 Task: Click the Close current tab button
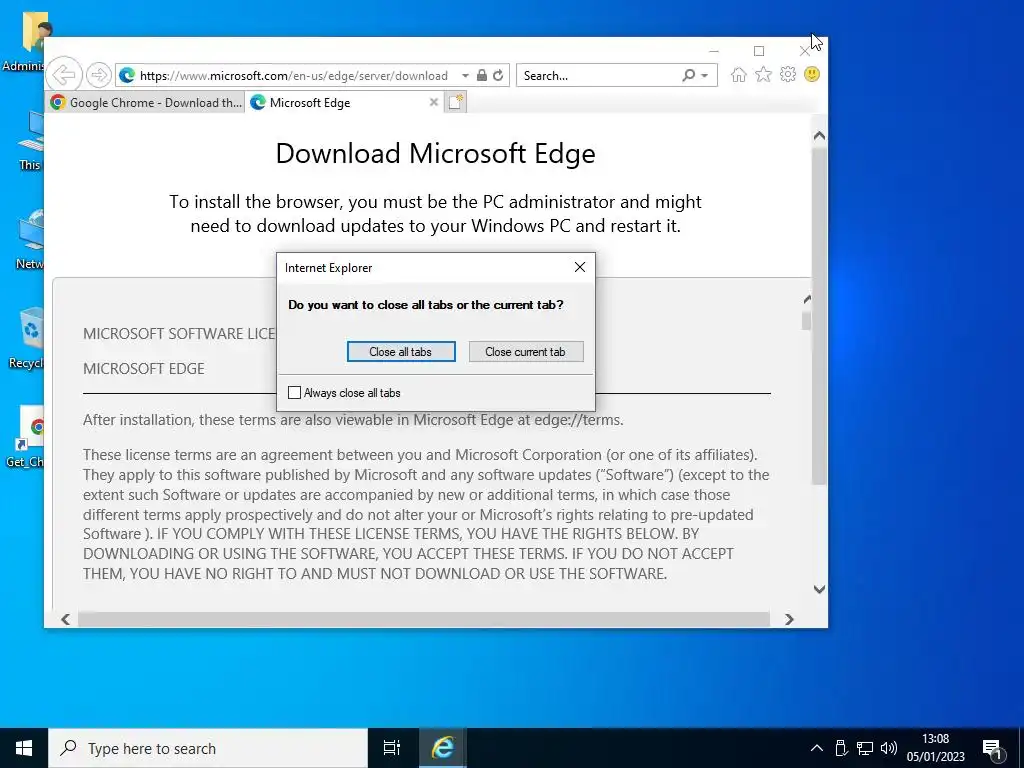(x=526, y=351)
